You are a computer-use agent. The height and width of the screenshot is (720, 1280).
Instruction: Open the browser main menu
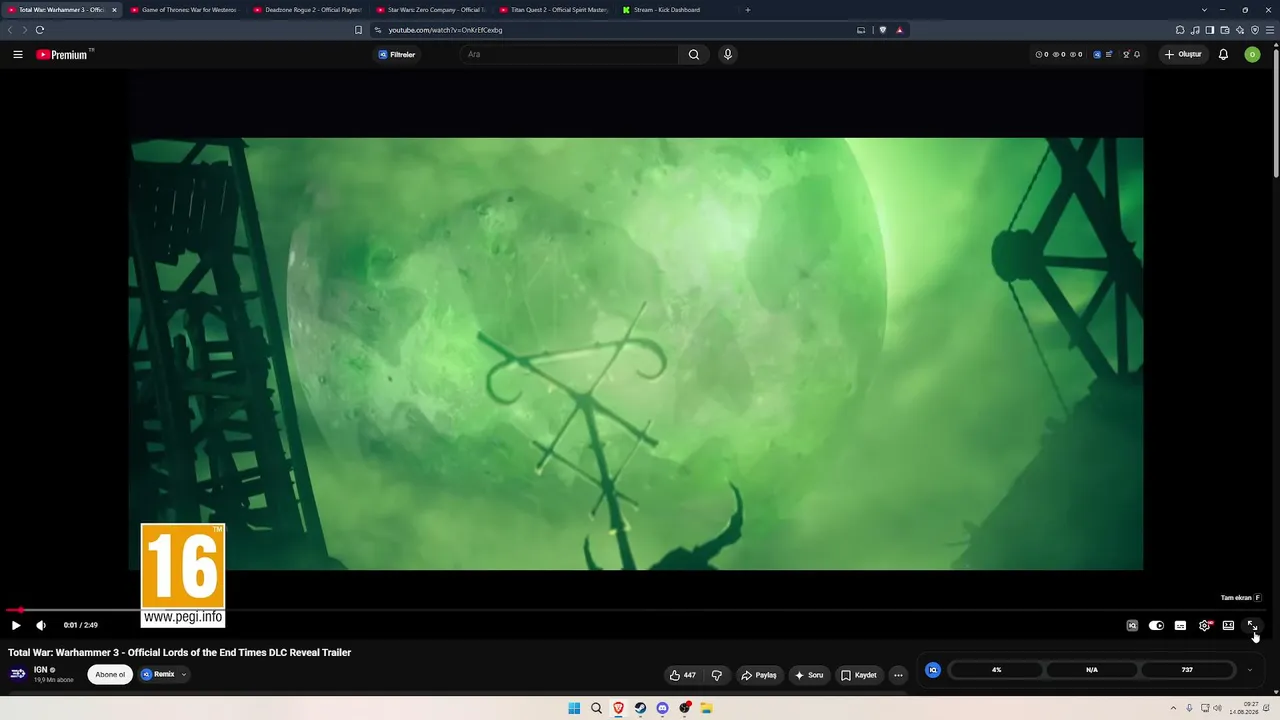[x=1270, y=30]
